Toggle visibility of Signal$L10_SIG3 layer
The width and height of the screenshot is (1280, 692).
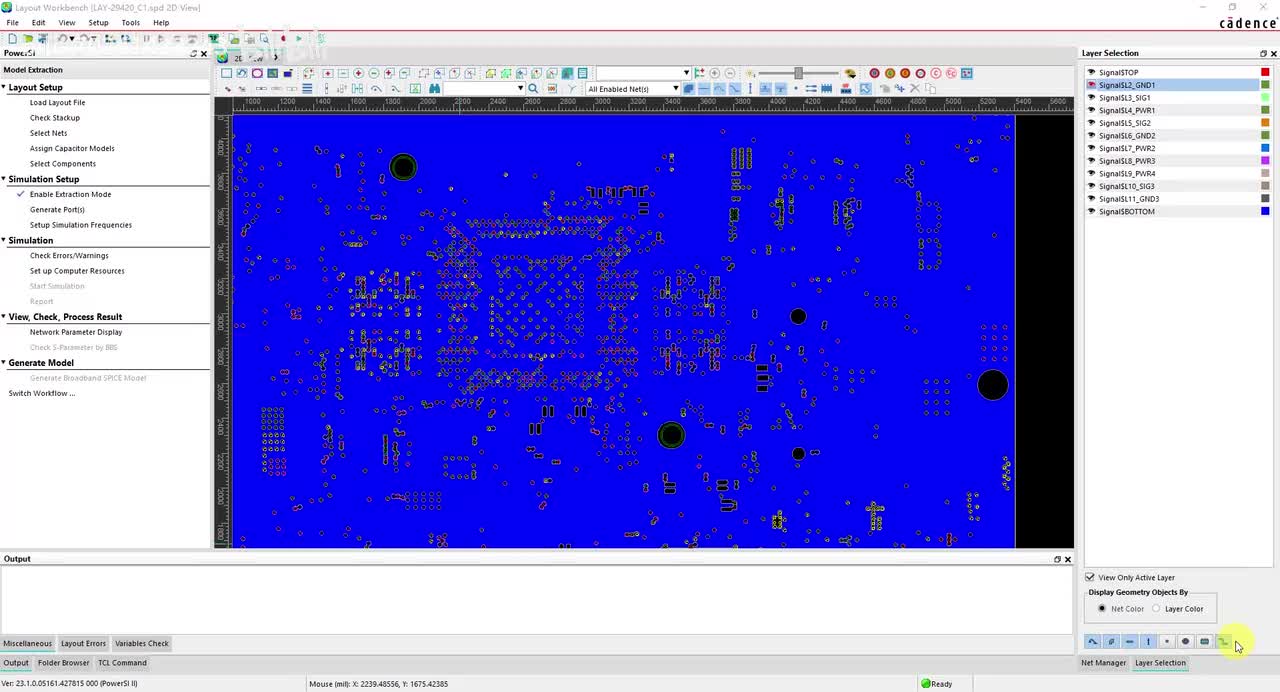point(1091,186)
